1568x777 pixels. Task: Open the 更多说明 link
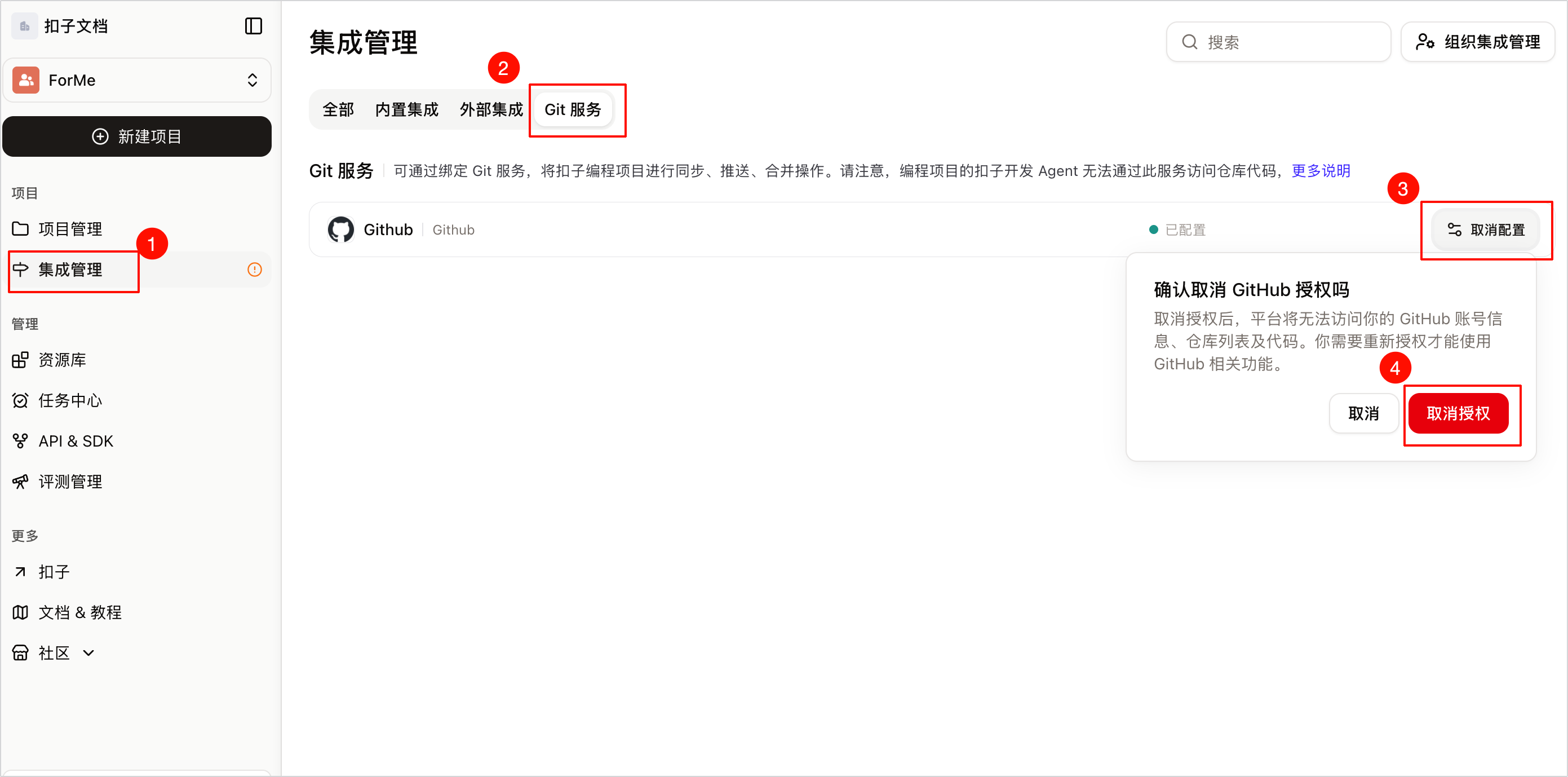[x=1321, y=170]
